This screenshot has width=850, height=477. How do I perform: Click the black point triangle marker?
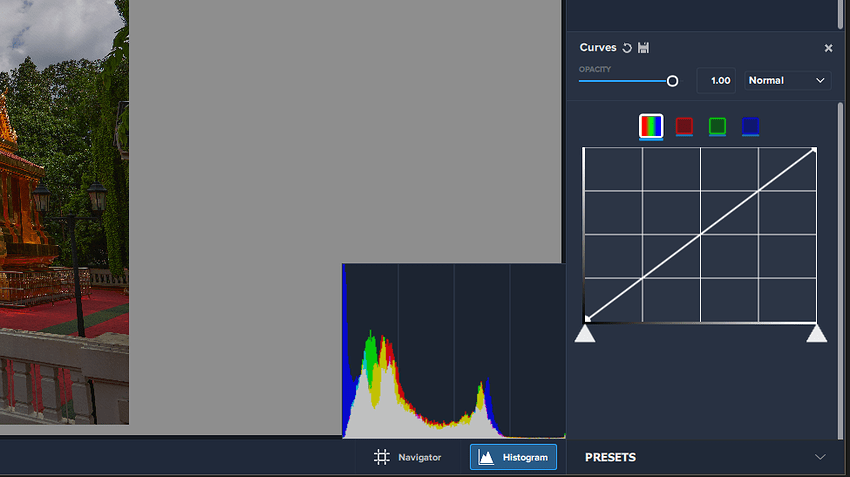(585, 333)
